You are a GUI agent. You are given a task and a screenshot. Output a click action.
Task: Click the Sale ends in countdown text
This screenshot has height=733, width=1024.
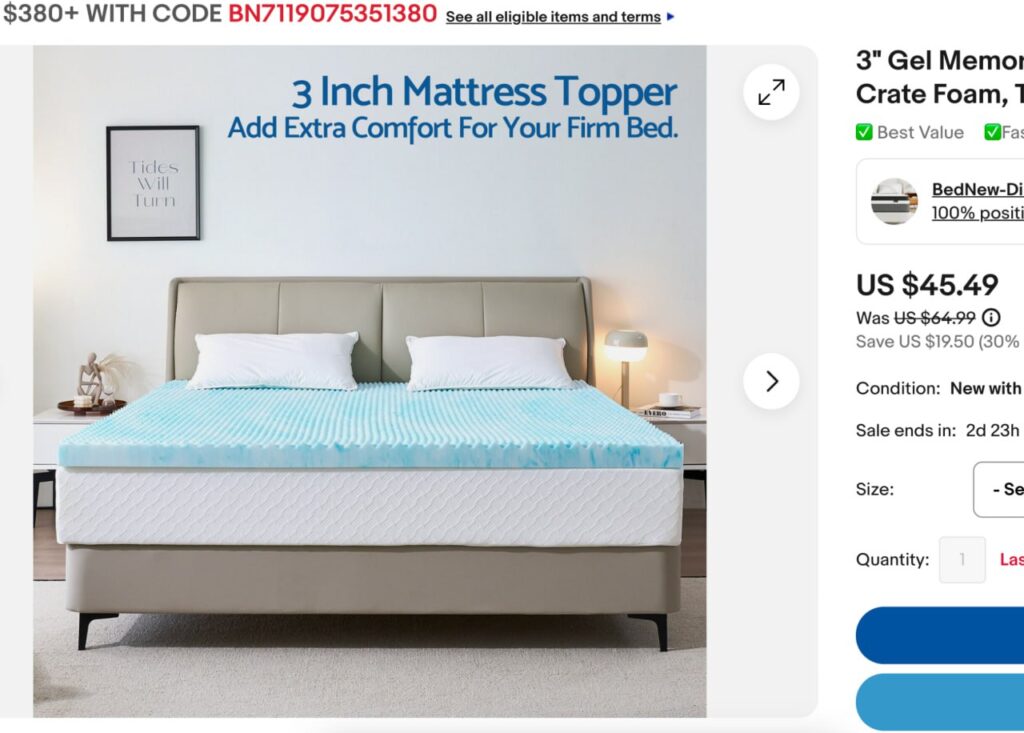[938, 431]
